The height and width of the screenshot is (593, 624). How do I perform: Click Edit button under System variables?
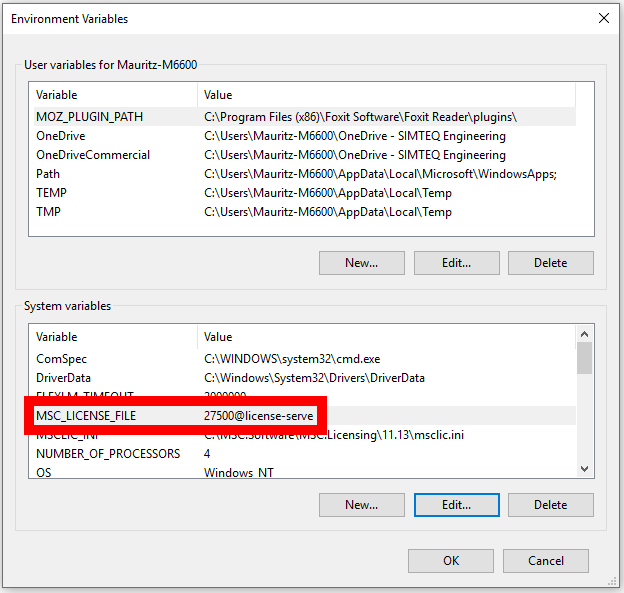click(456, 505)
